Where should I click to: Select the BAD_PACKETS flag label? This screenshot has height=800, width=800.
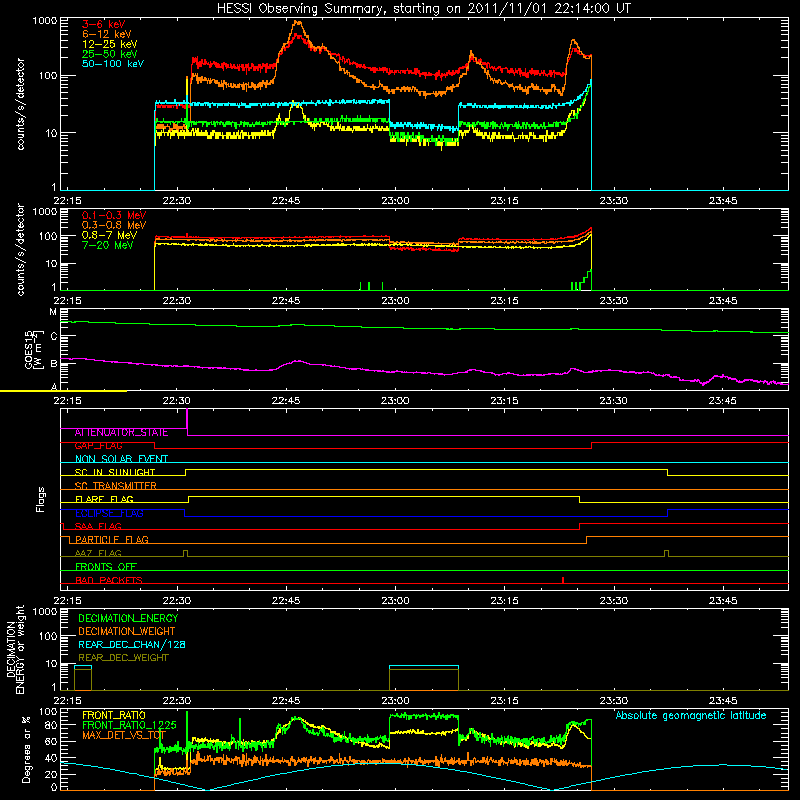[x=109, y=580]
